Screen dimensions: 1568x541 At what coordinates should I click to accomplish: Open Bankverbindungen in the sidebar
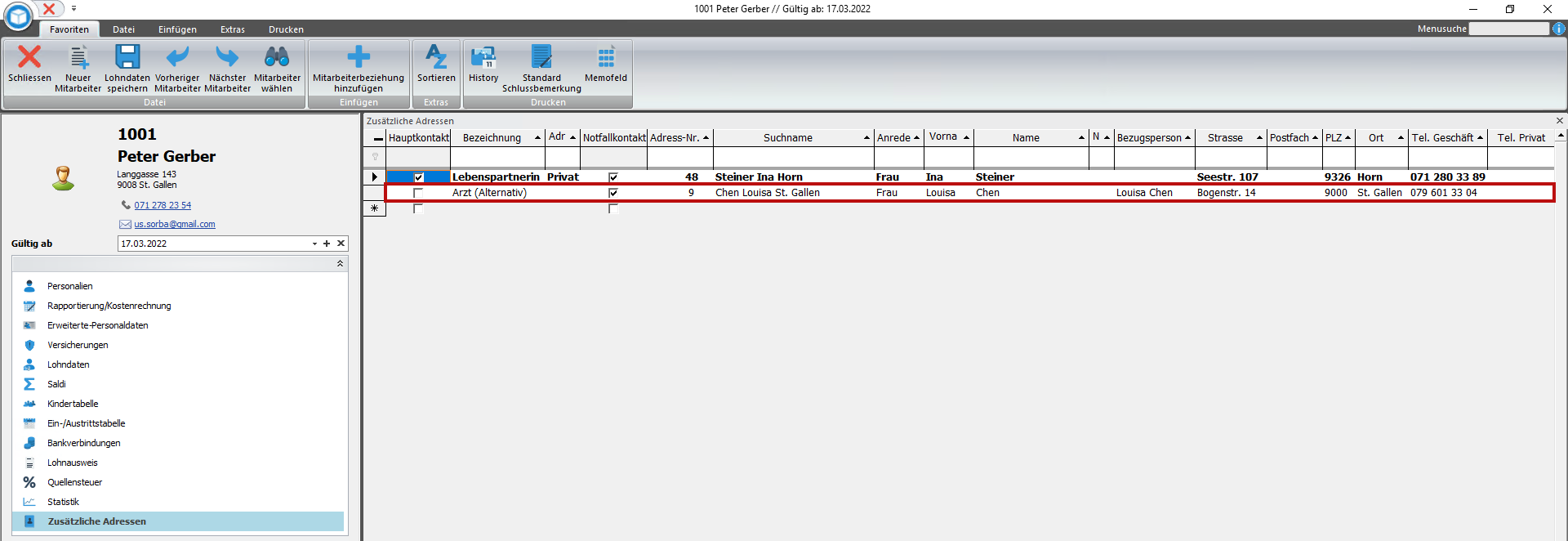[x=83, y=443]
